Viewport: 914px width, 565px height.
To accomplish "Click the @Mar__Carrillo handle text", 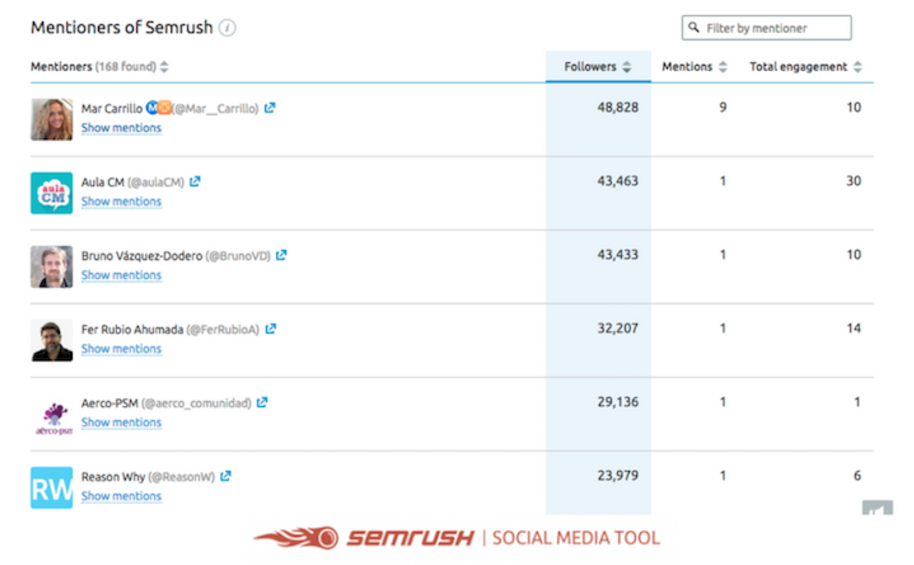I will point(215,108).
